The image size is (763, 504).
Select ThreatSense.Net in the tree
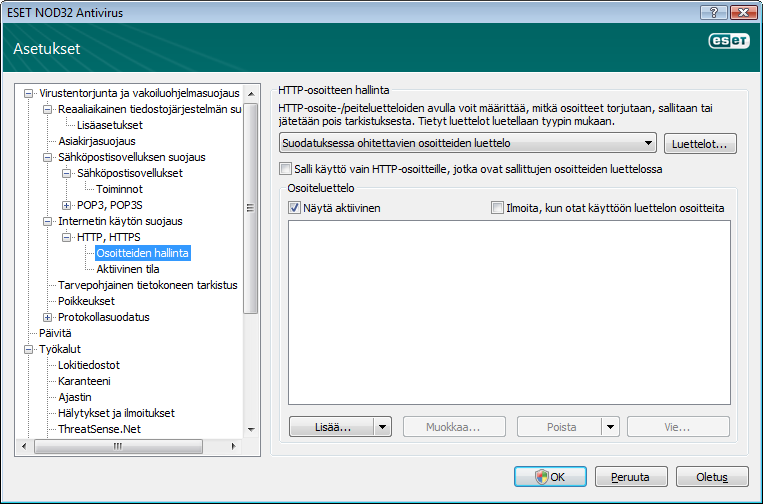click(x=100, y=430)
